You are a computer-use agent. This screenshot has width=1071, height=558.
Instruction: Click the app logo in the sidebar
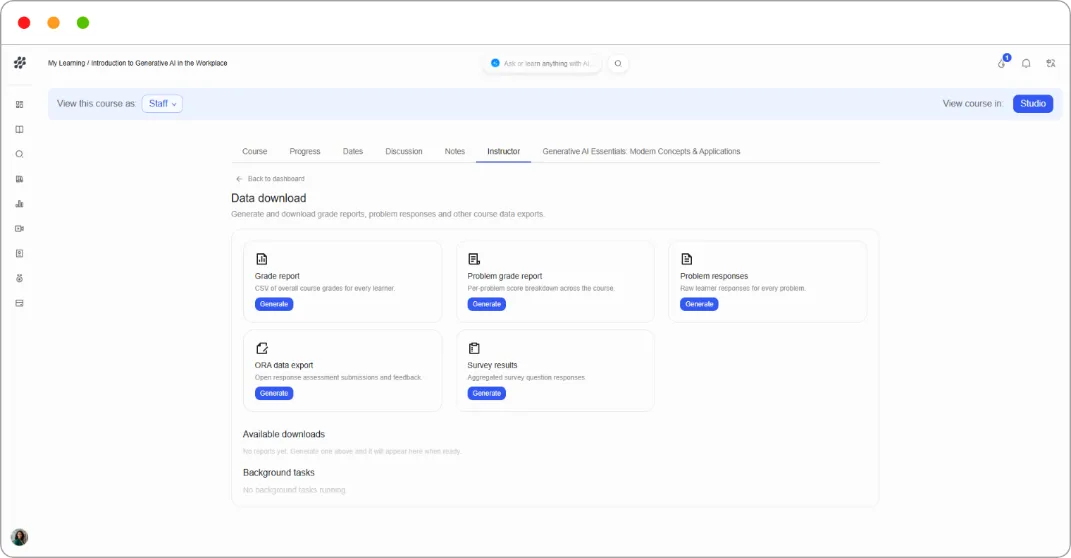(x=20, y=63)
